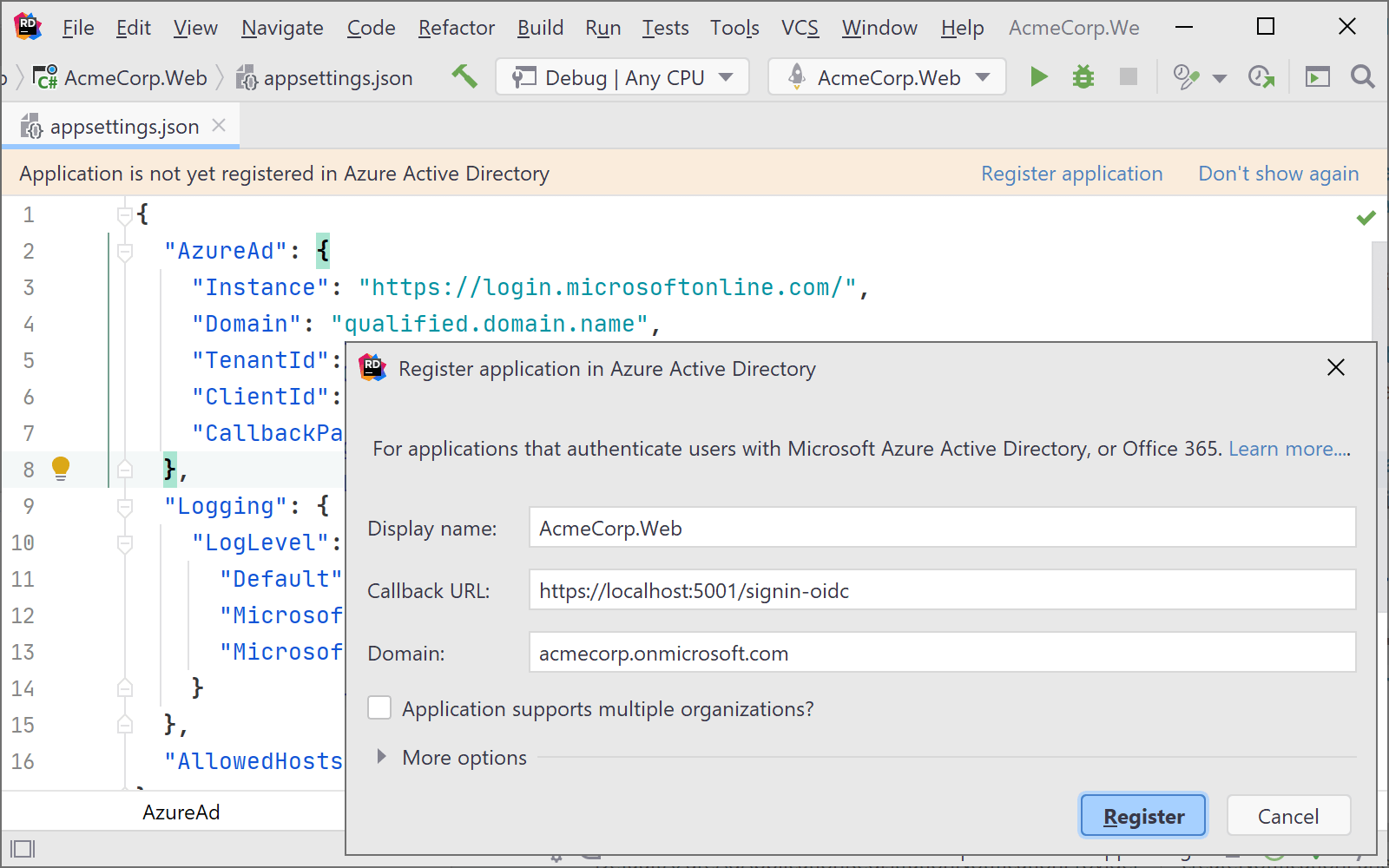Click the AzureAd breadcrumb at editor bottom
1389x868 pixels.
[181, 812]
